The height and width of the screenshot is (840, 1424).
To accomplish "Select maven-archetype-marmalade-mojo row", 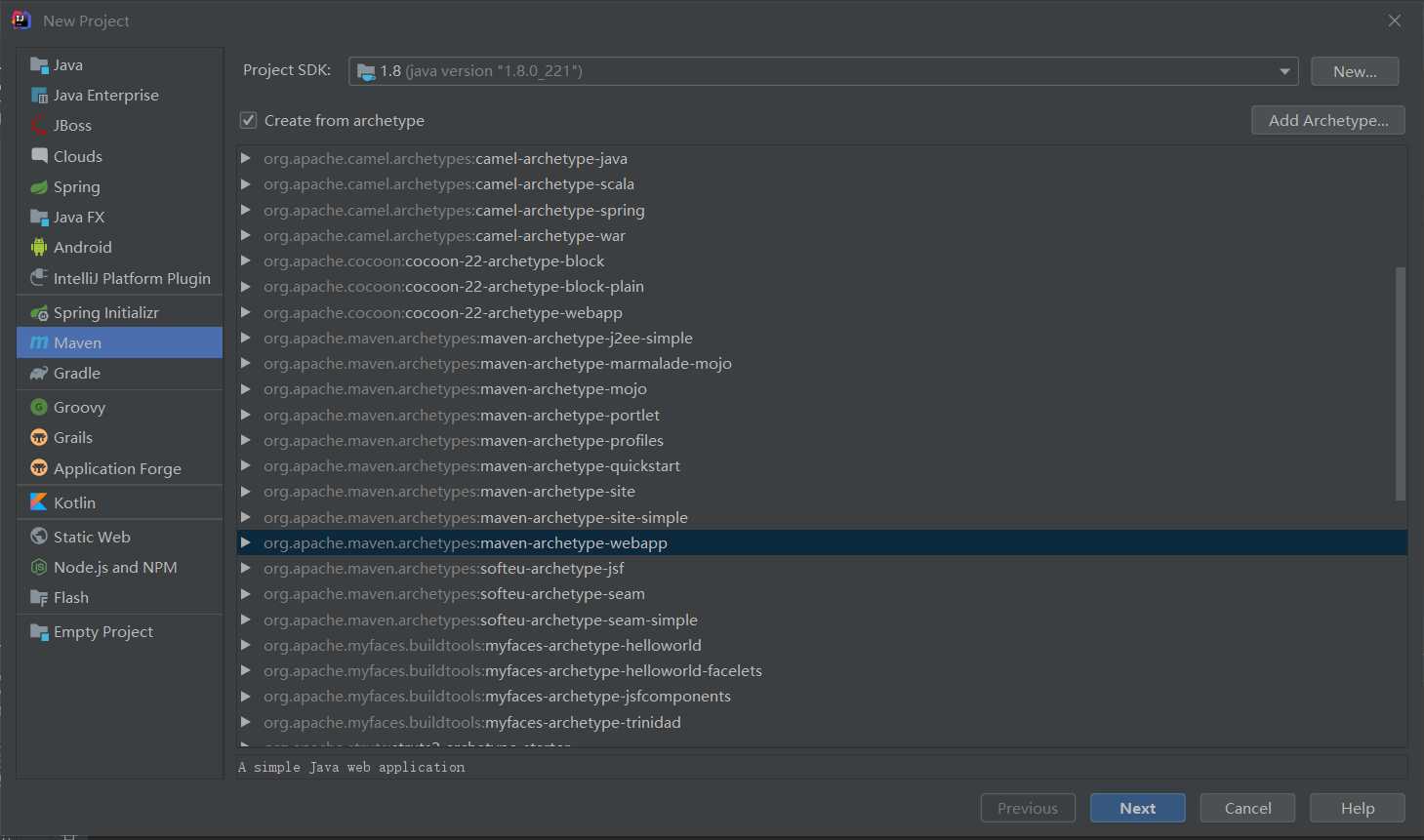I will [x=822, y=363].
